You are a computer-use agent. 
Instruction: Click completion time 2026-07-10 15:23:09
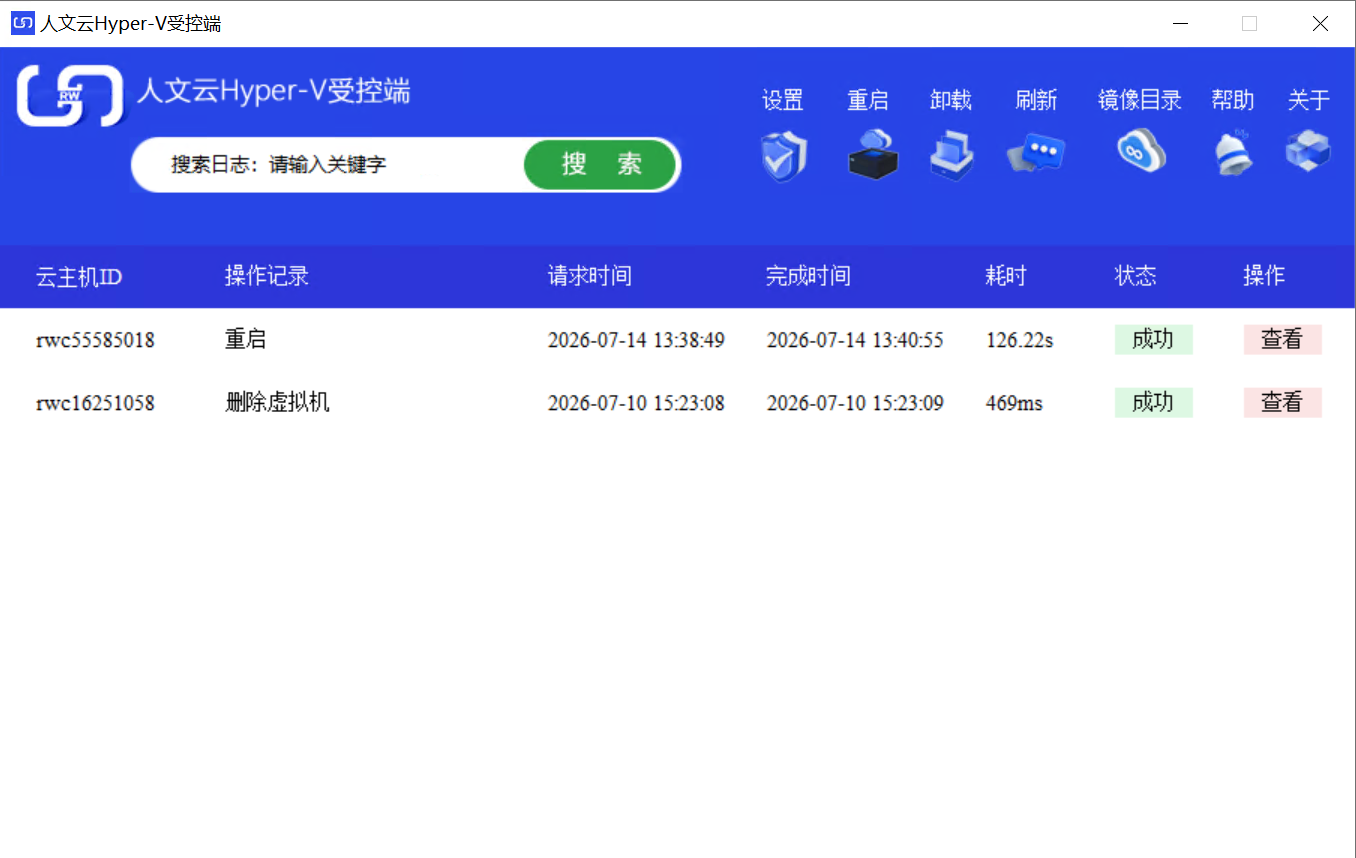[x=855, y=403]
